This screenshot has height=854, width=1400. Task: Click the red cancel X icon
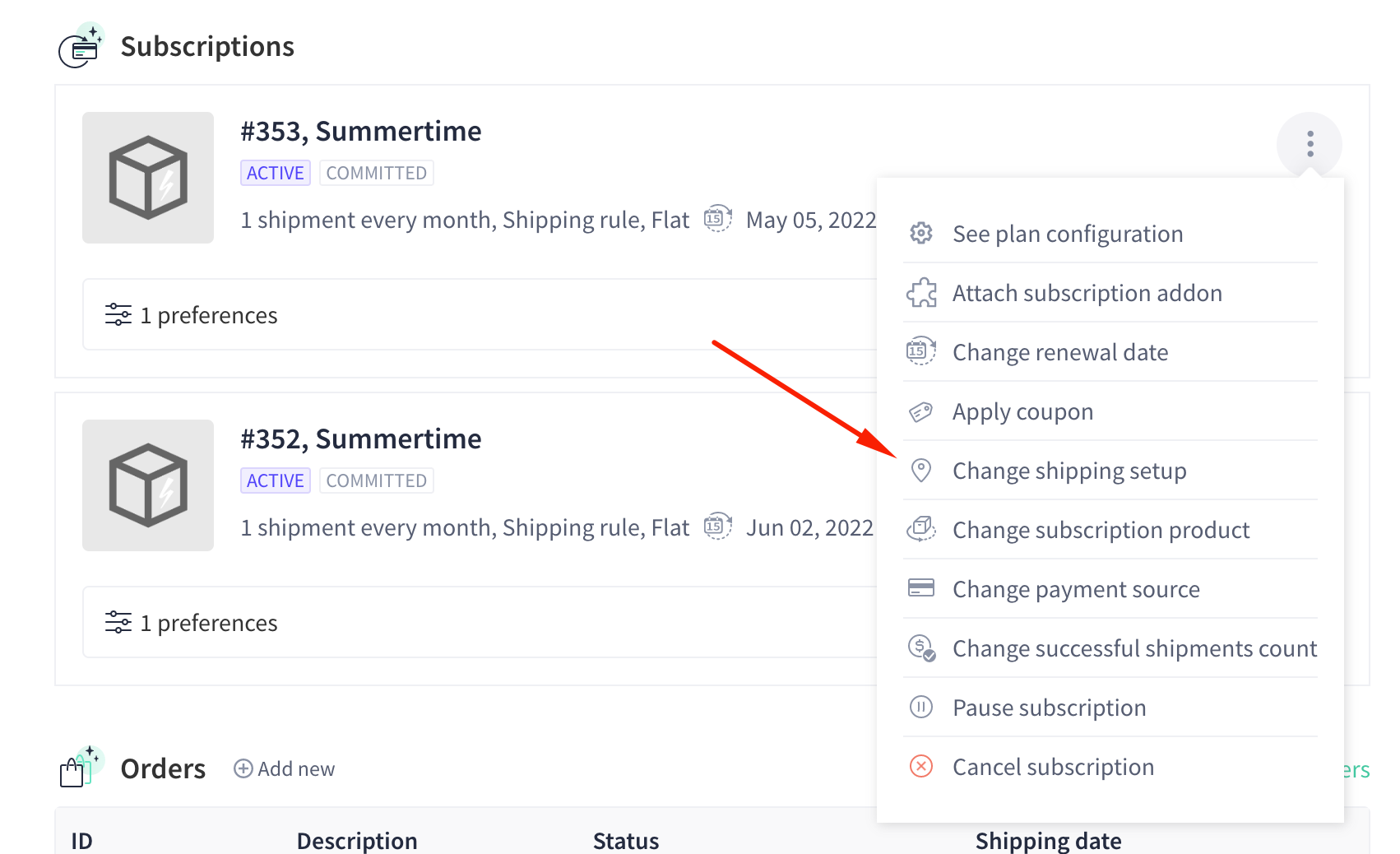[921, 766]
